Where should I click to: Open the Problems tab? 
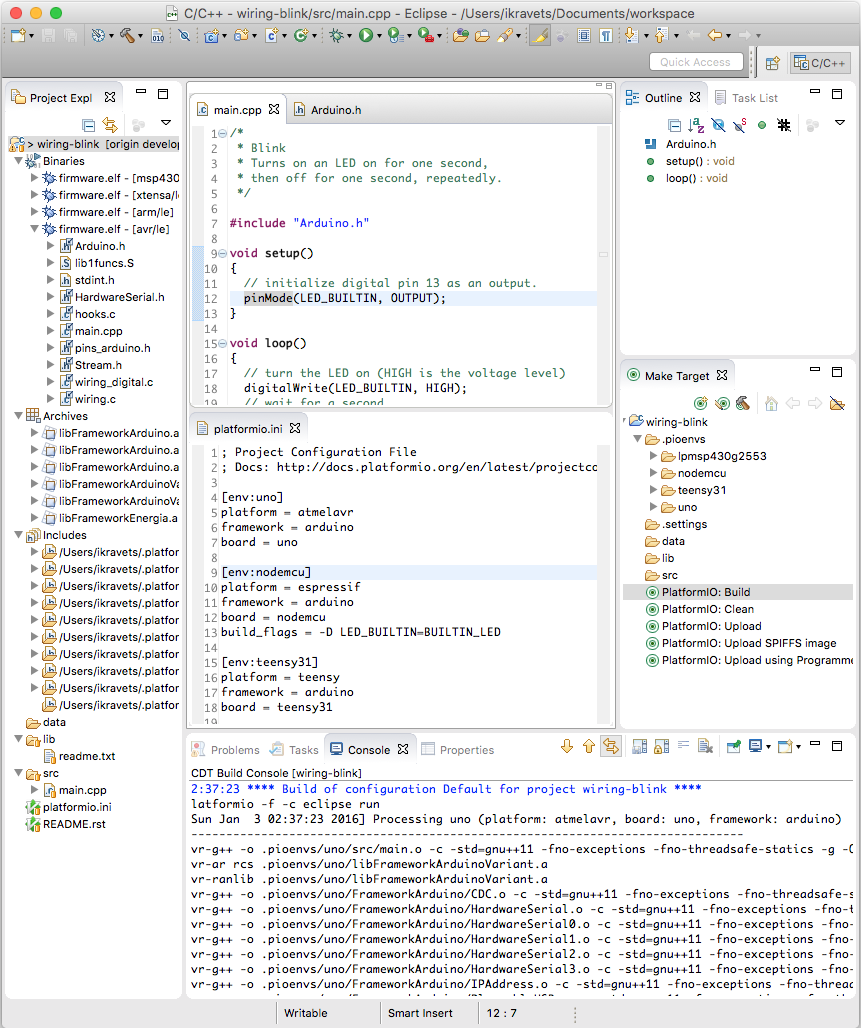226,749
